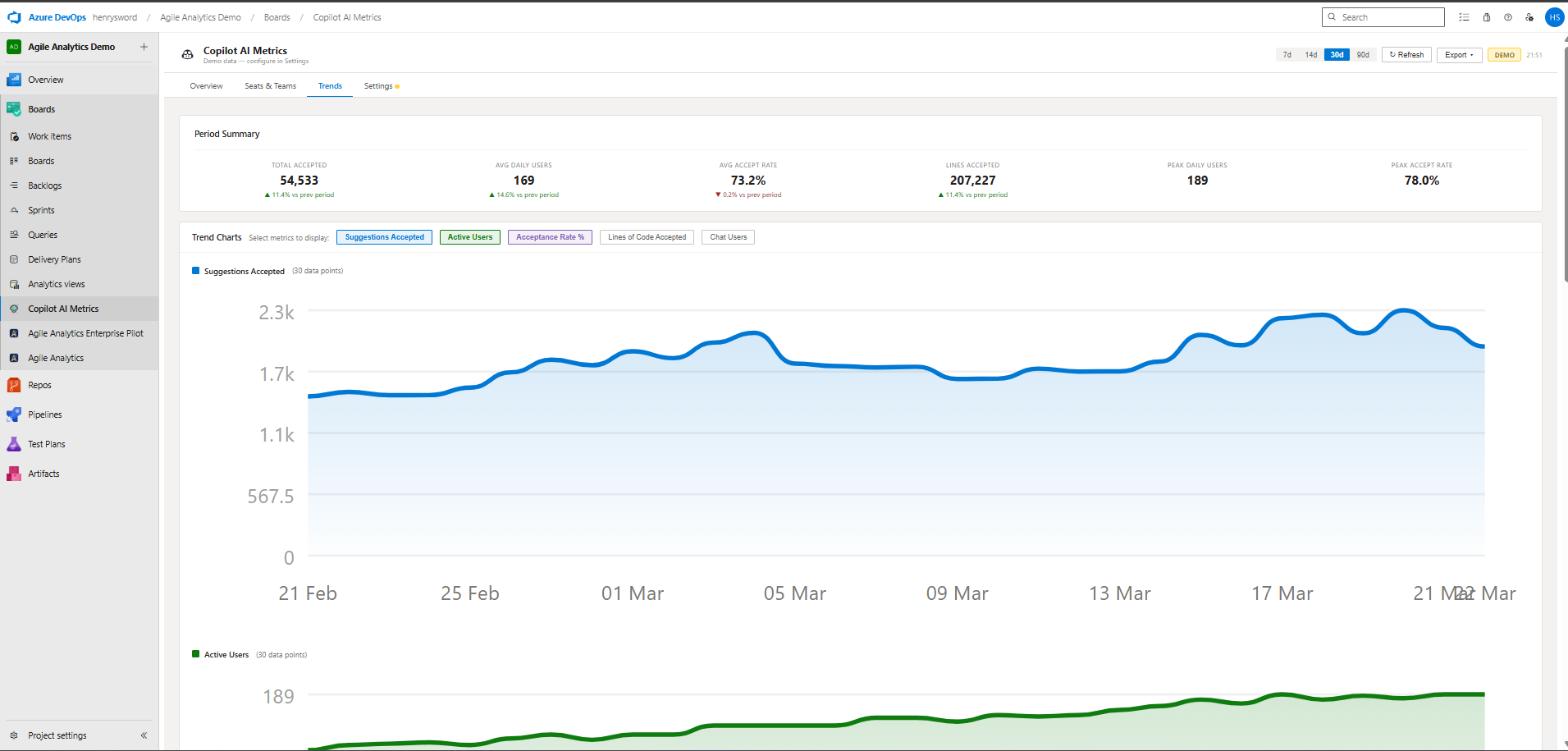Disable the Acceptance Rate % metric
Viewport: 1568px width, 751px height.
549,237
